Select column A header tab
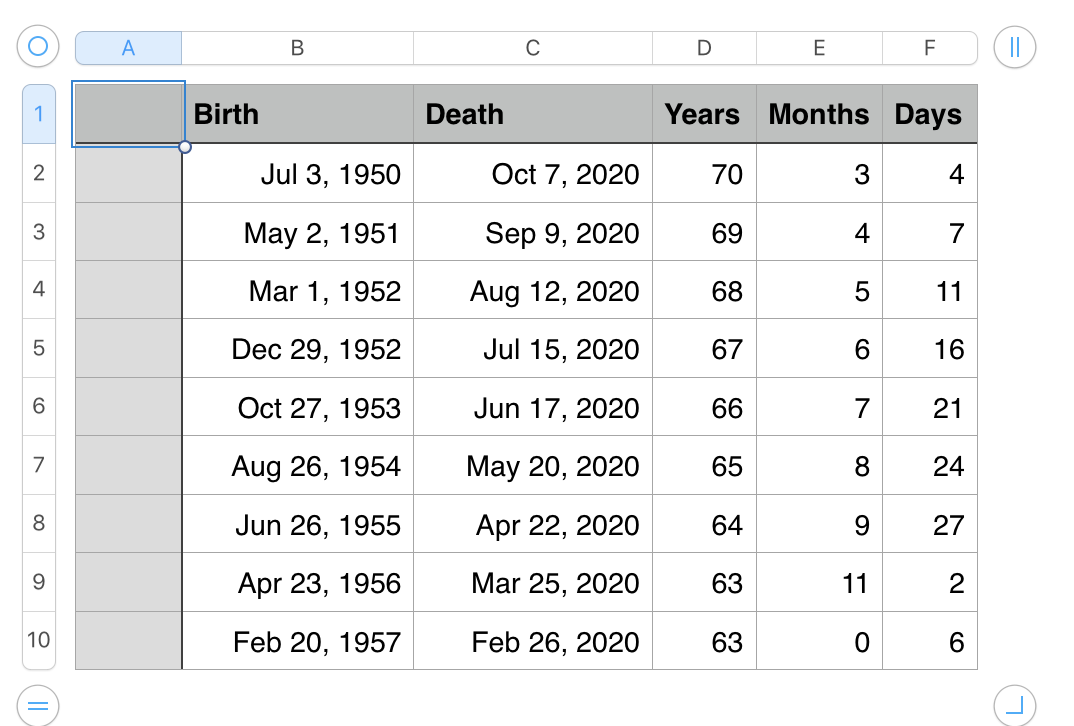This screenshot has width=1074, height=726. click(128, 48)
